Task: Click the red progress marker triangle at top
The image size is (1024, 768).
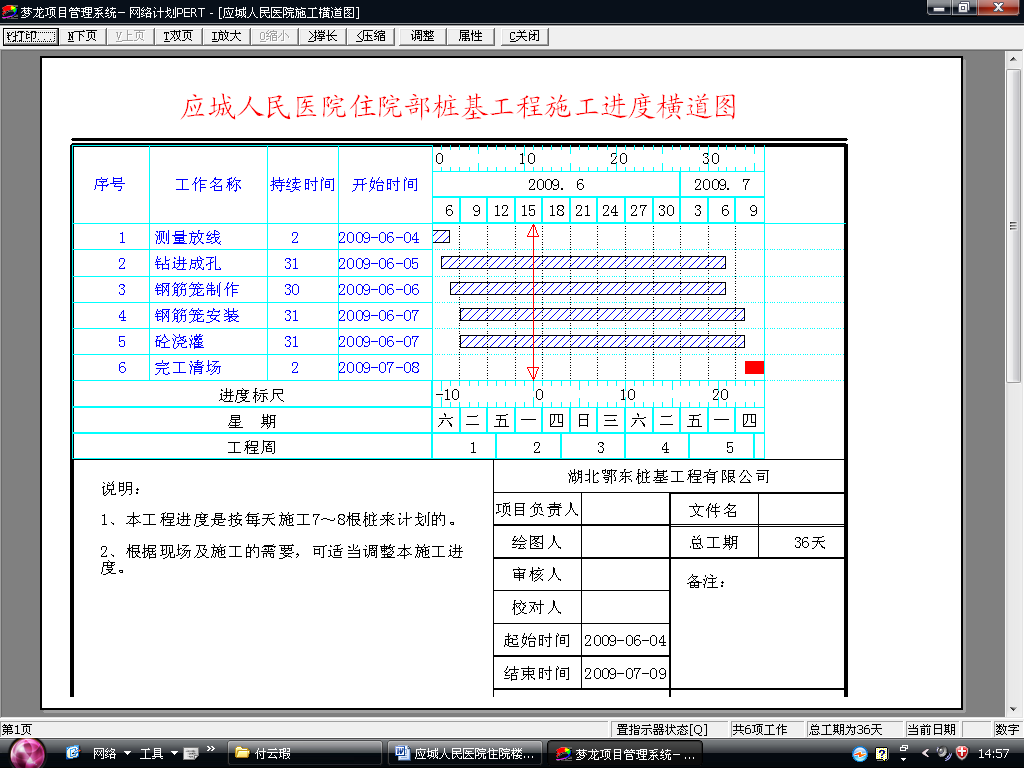Action: point(533,232)
